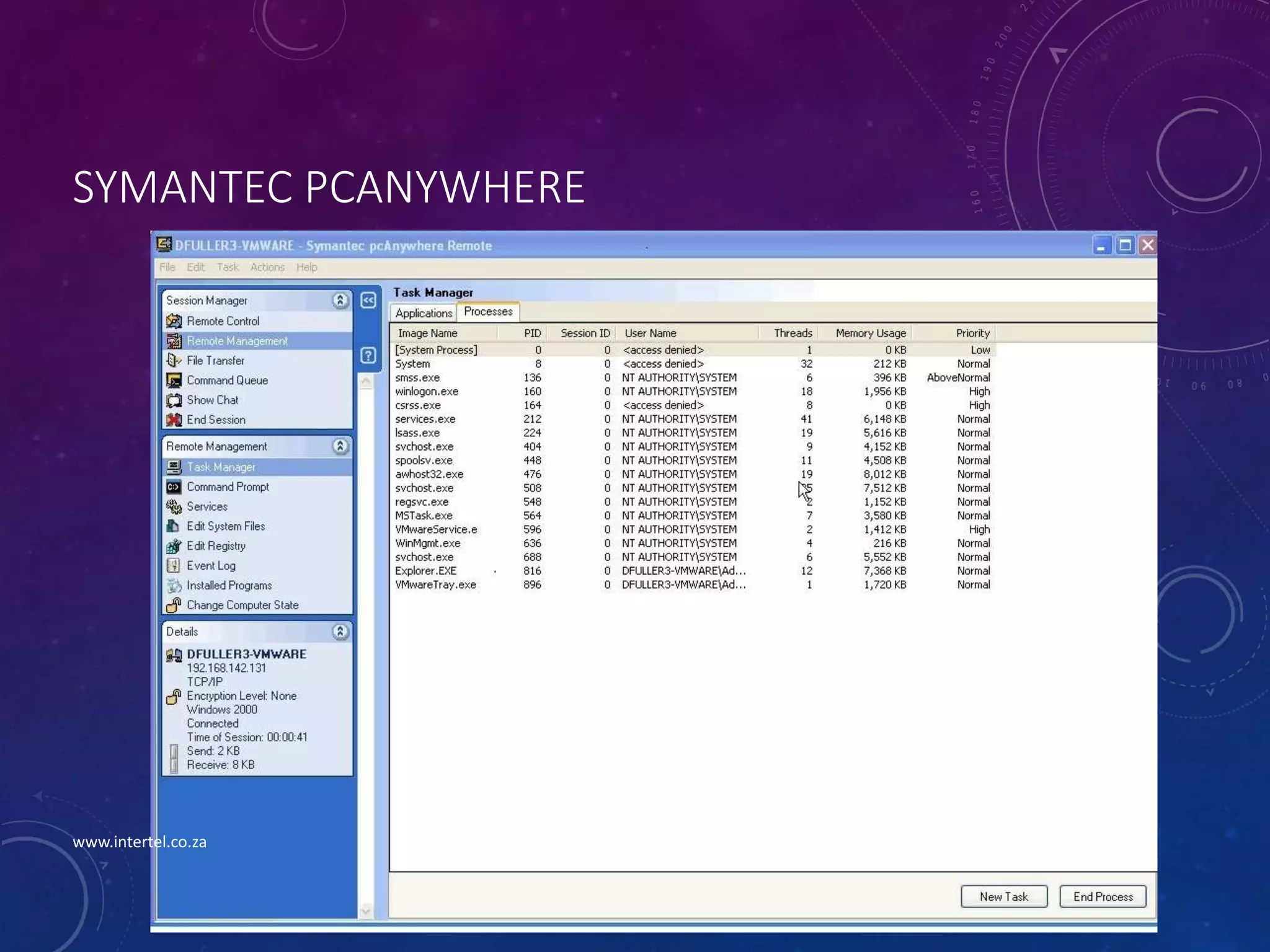The height and width of the screenshot is (952, 1270).
Task: Select the regsvc.exe process
Action: (693, 501)
